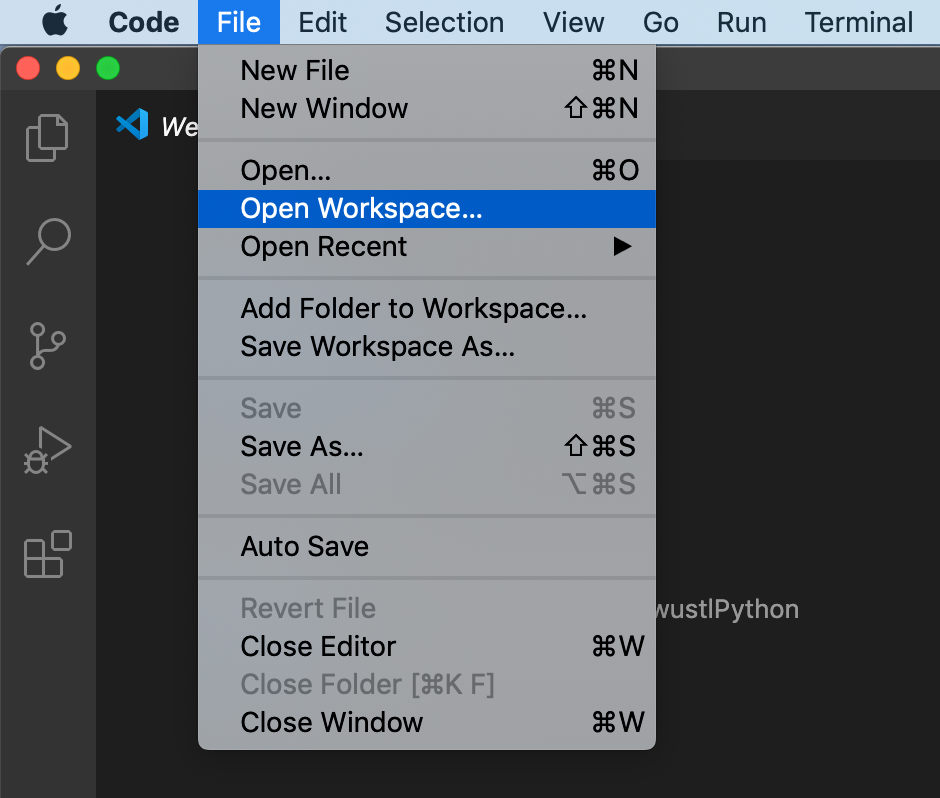Open the Explorer icon in the activity bar
This screenshot has height=798, width=940.
46,137
